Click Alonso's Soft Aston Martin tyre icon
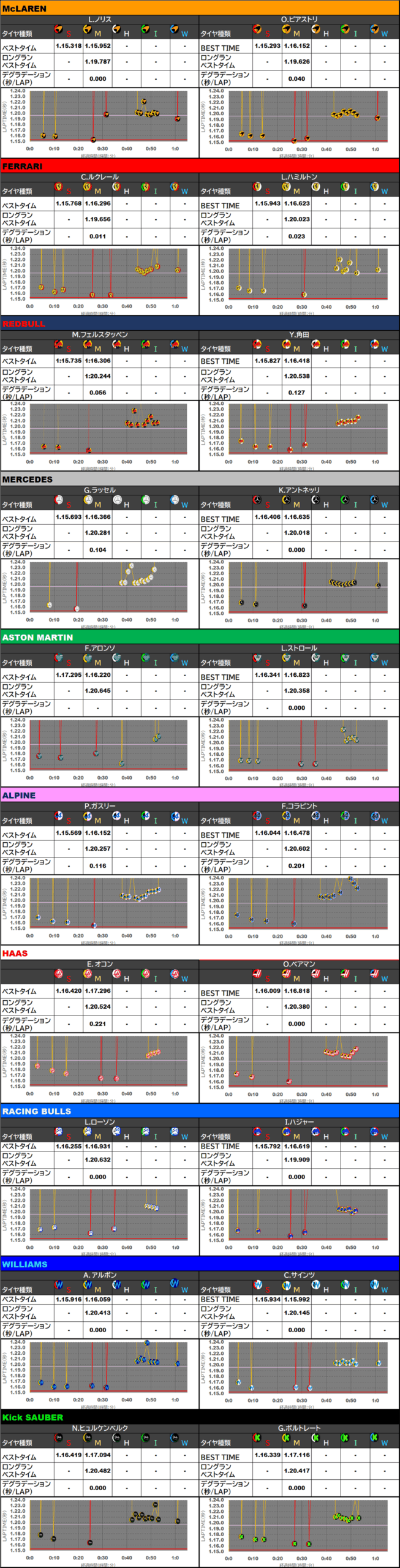 [59, 658]
